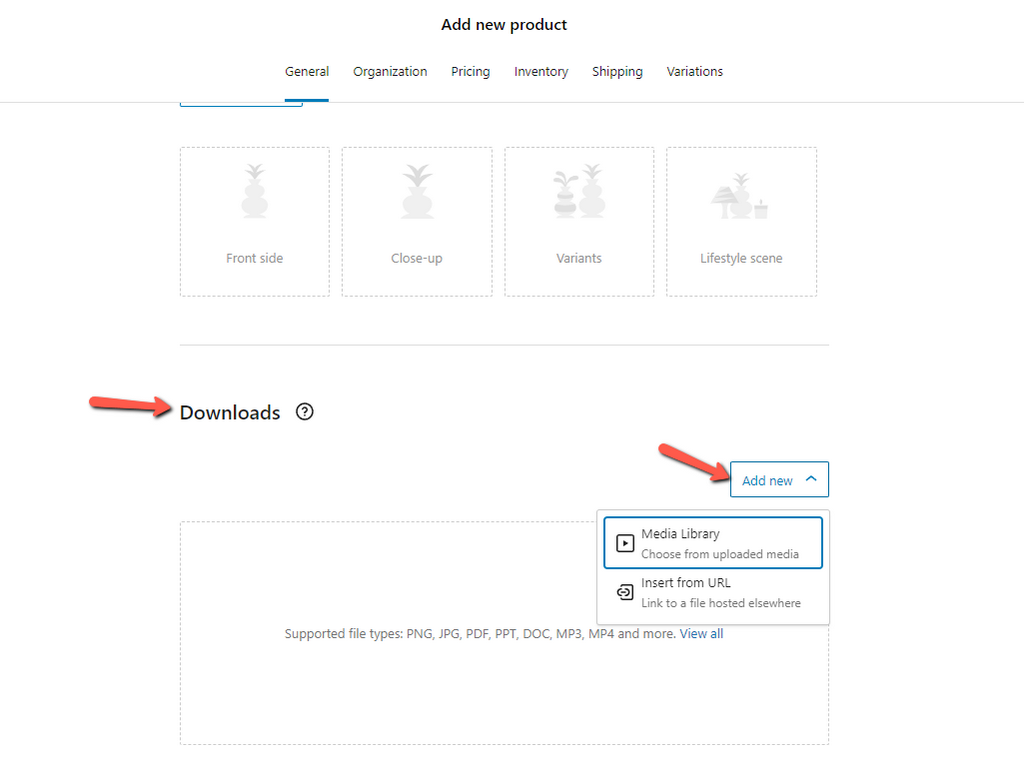The height and width of the screenshot is (761, 1024).
Task: Switch to the Pricing tab
Action: tap(470, 71)
